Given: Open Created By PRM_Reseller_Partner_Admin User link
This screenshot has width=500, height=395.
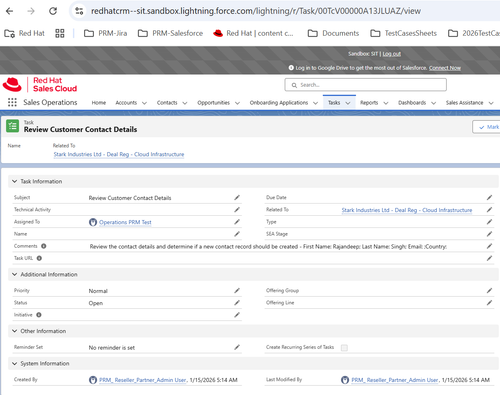Looking at the screenshot, I should point(142,380).
